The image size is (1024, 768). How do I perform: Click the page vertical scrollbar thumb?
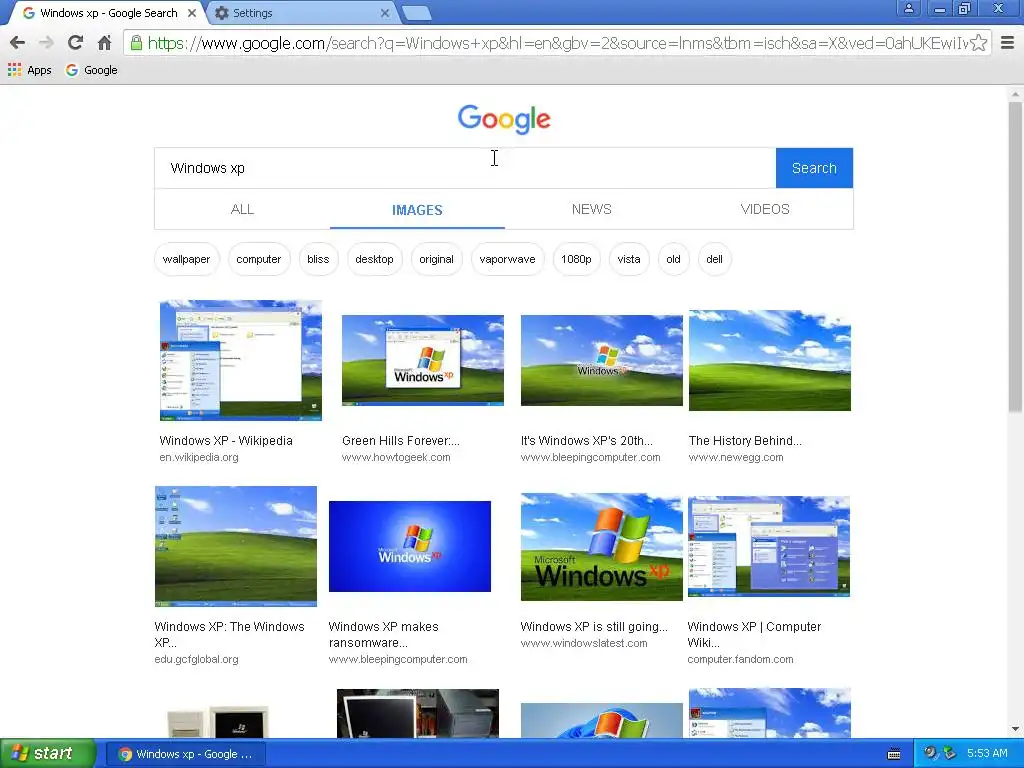pyautogui.click(x=1015, y=257)
